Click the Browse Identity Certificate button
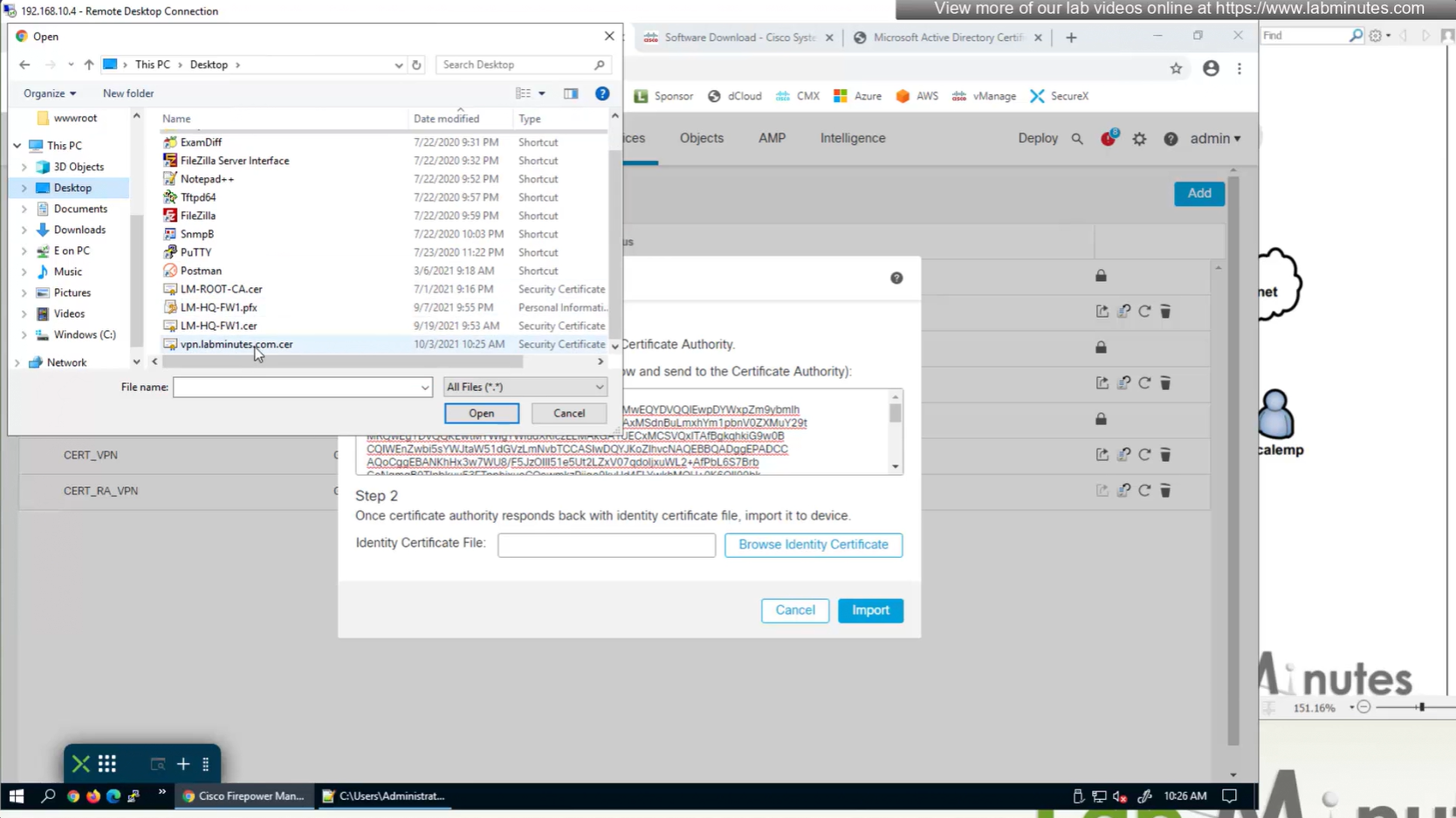Image resolution: width=1456 pixels, height=818 pixels. pos(813,545)
